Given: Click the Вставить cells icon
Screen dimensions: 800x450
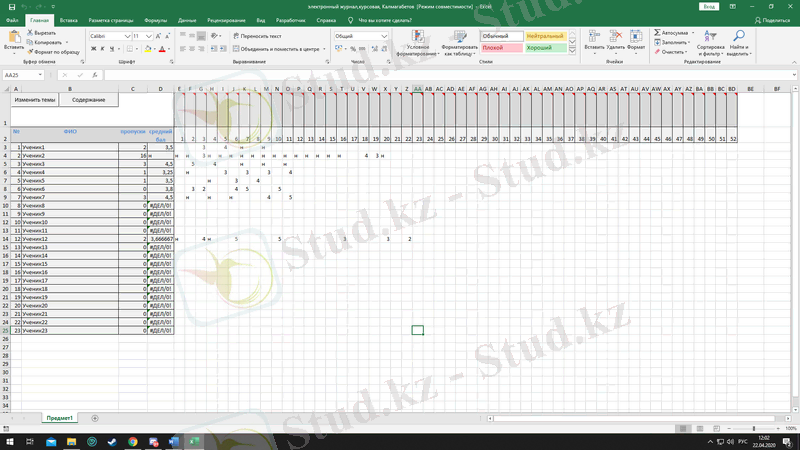Looking at the screenshot, I should [x=594, y=36].
